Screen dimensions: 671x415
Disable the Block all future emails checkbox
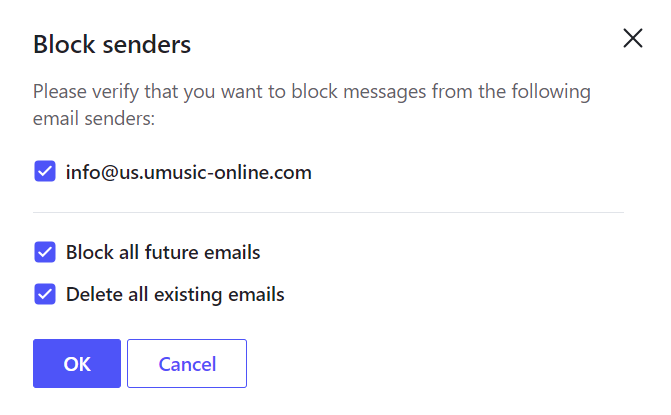click(x=44, y=252)
